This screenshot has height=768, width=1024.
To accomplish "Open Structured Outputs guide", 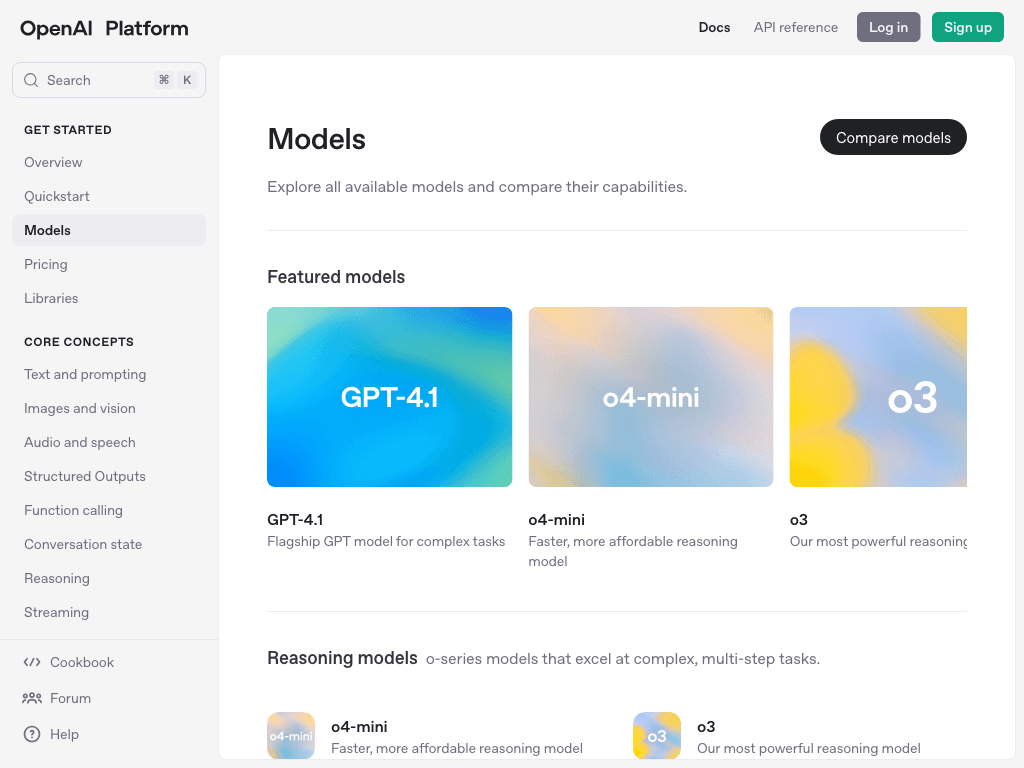I will pyautogui.click(x=109, y=476).
